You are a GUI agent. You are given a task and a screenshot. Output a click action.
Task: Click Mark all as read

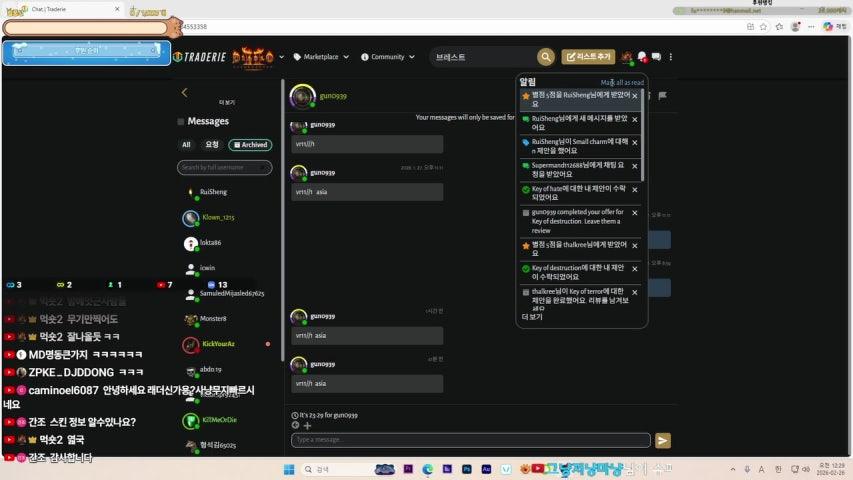click(x=622, y=83)
